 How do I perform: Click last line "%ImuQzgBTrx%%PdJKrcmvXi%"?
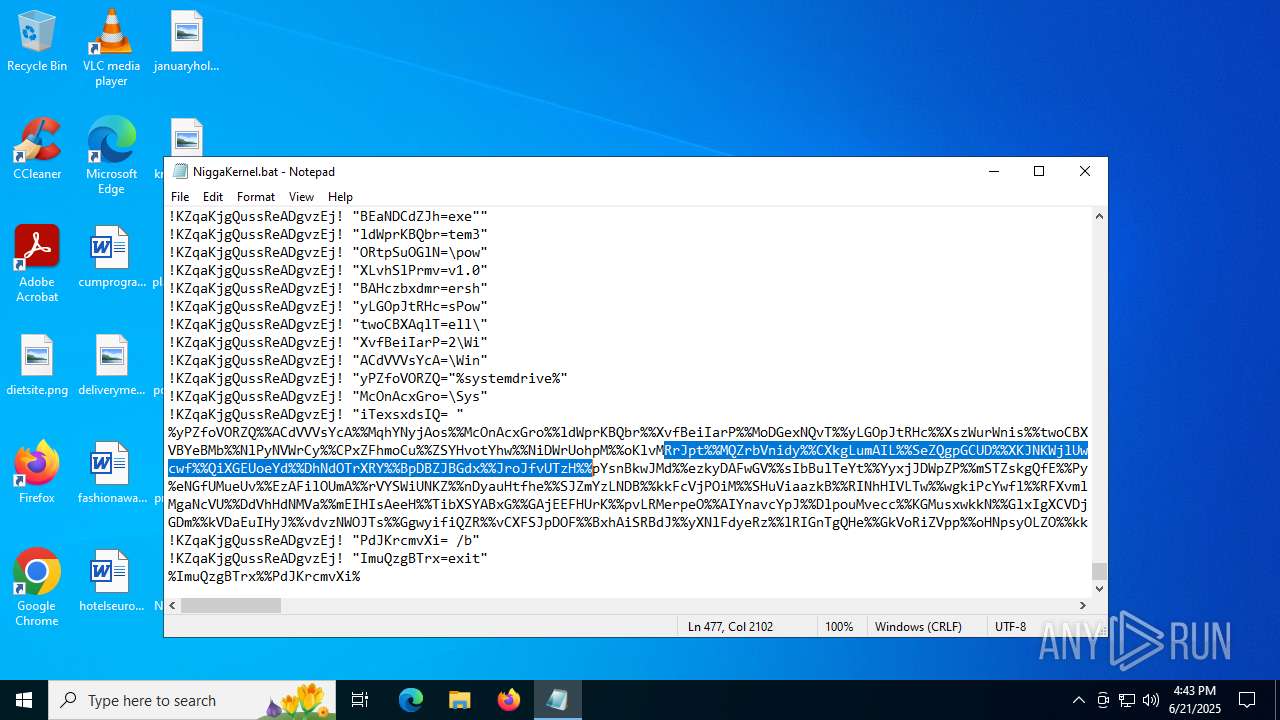(264, 576)
